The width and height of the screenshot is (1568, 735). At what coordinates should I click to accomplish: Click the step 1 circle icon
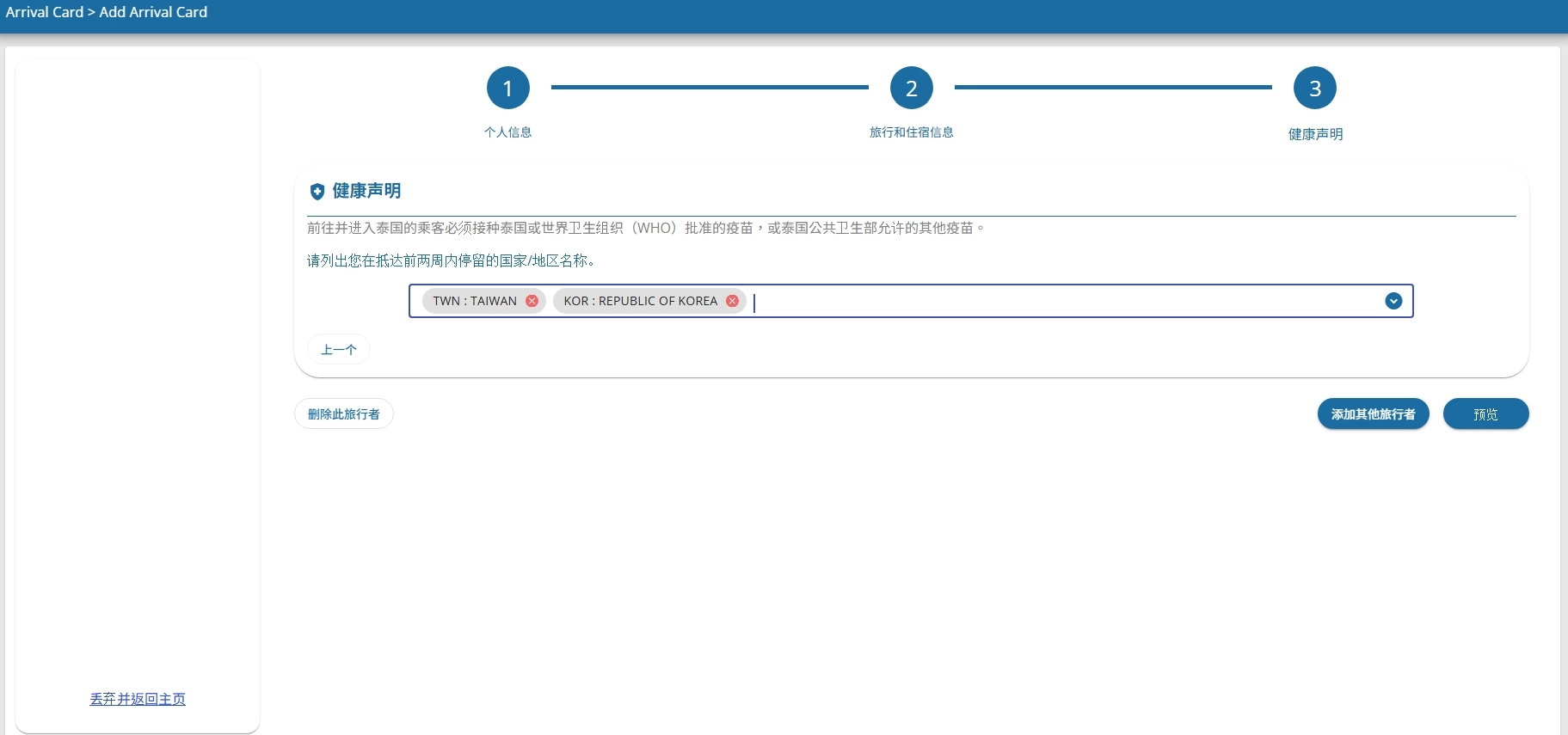pyautogui.click(x=507, y=88)
